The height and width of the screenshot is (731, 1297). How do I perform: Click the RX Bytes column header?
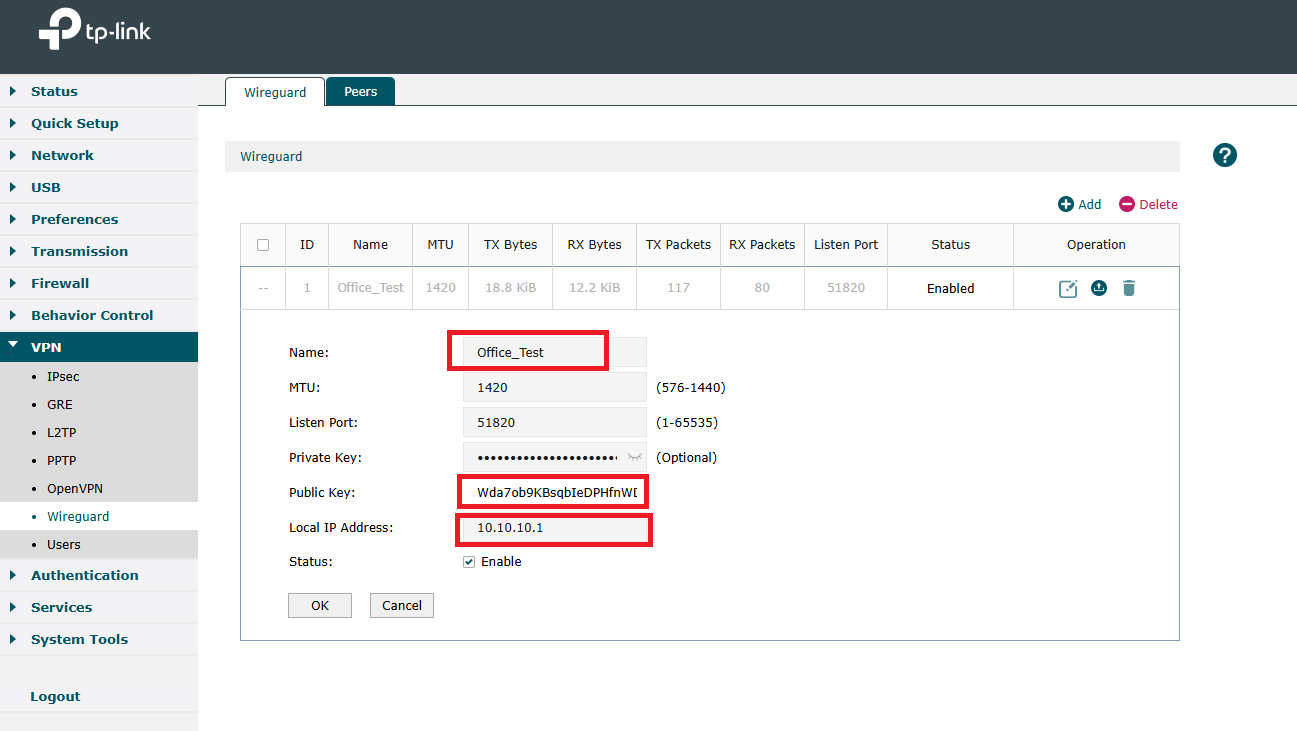click(x=595, y=245)
